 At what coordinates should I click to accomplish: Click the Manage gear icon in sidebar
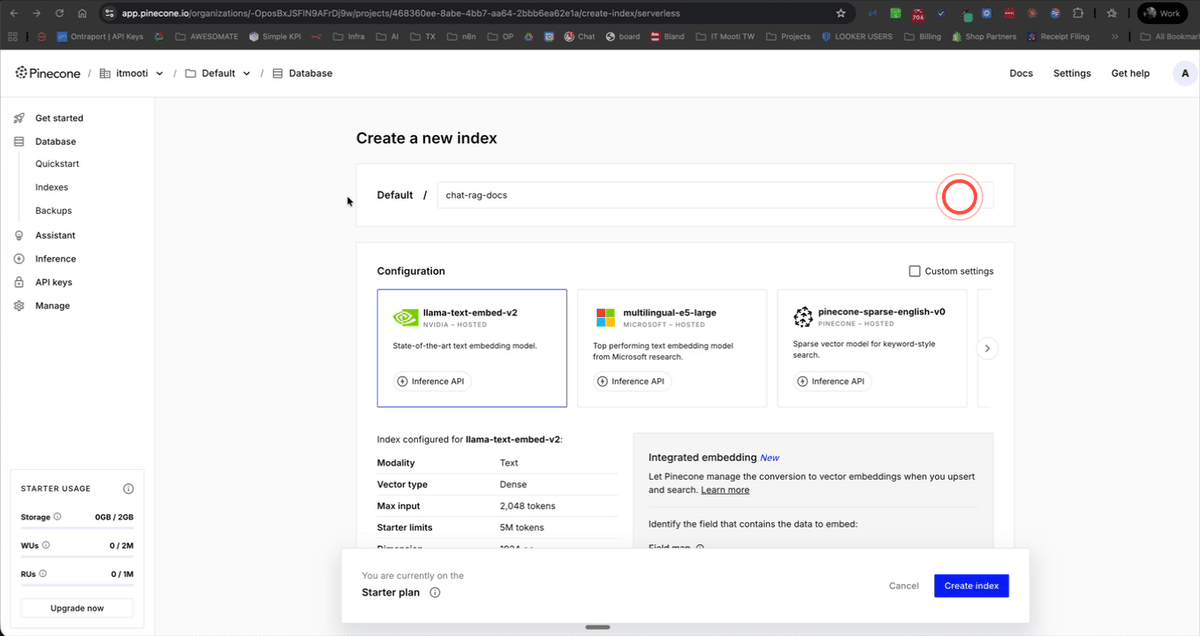[18, 305]
